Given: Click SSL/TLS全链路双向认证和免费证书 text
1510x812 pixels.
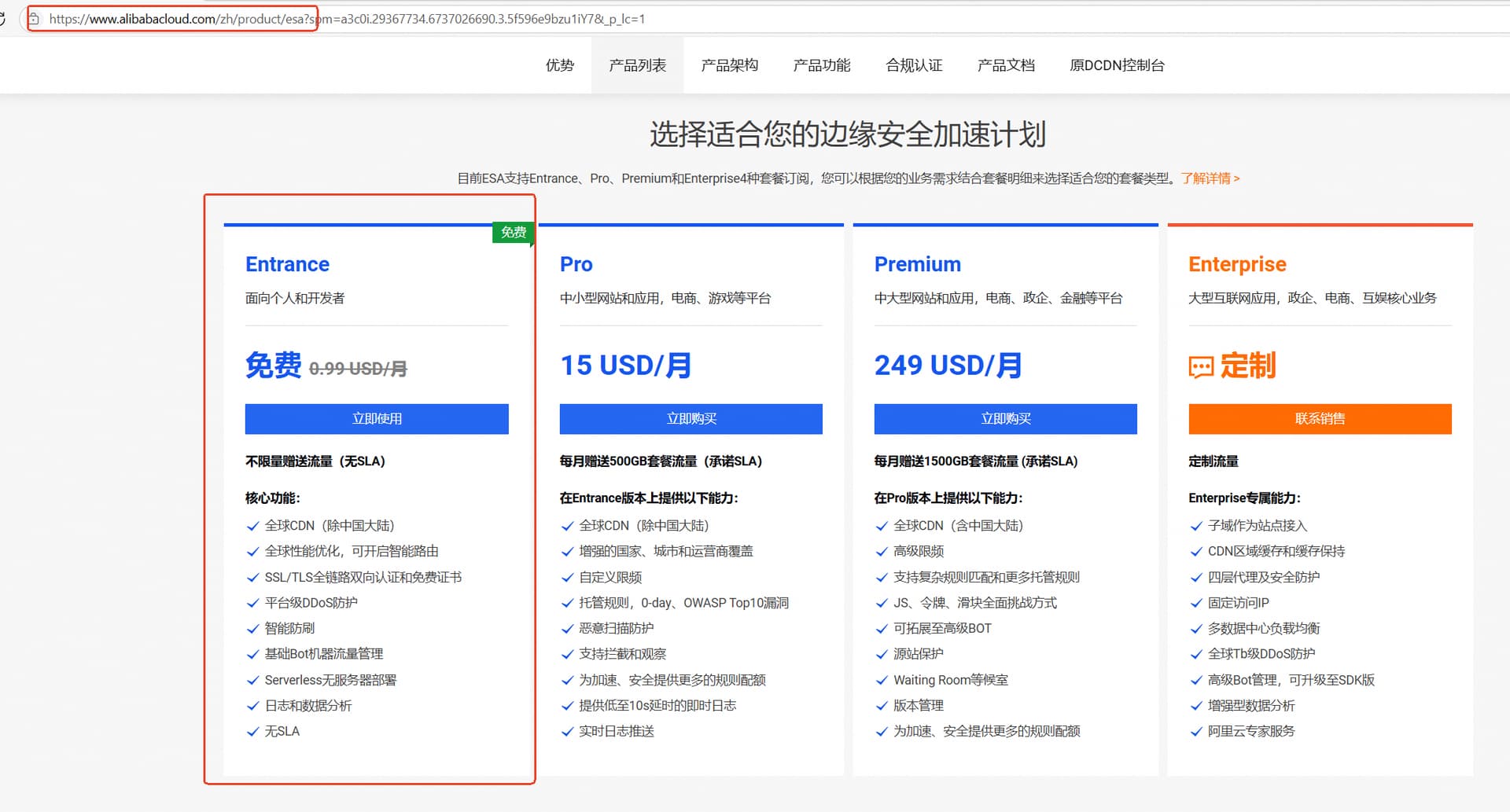Looking at the screenshot, I should (x=363, y=578).
